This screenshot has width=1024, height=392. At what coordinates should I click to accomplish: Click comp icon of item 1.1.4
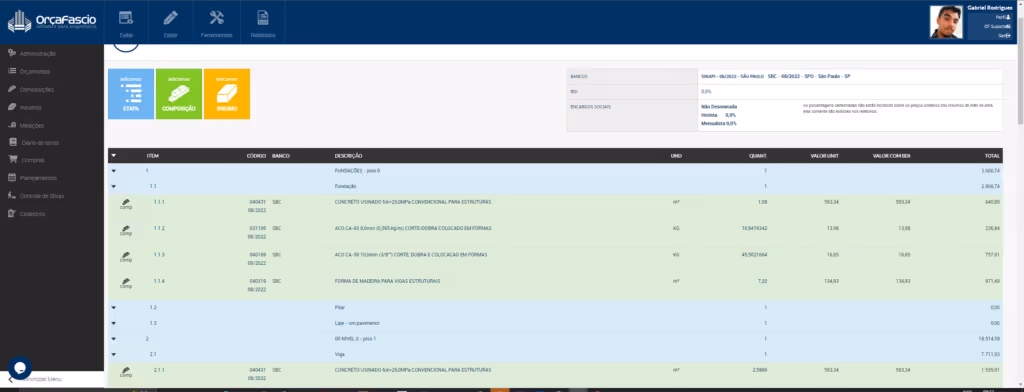click(125, 283)
